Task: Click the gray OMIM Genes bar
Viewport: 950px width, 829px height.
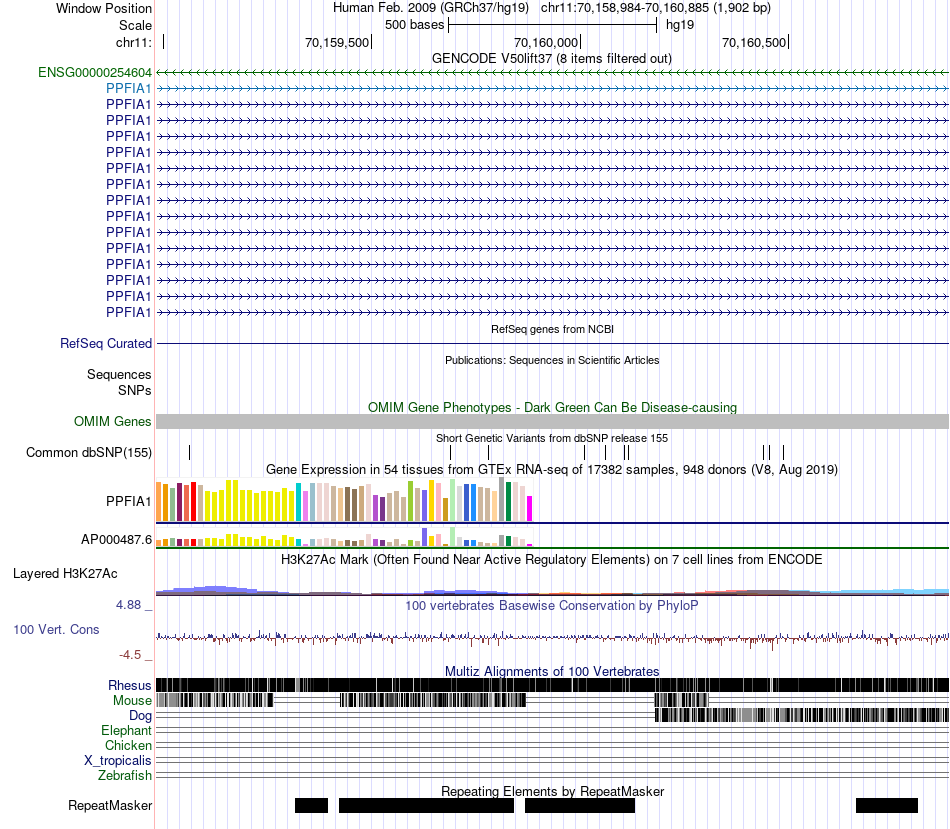Action: pos(552,421)
